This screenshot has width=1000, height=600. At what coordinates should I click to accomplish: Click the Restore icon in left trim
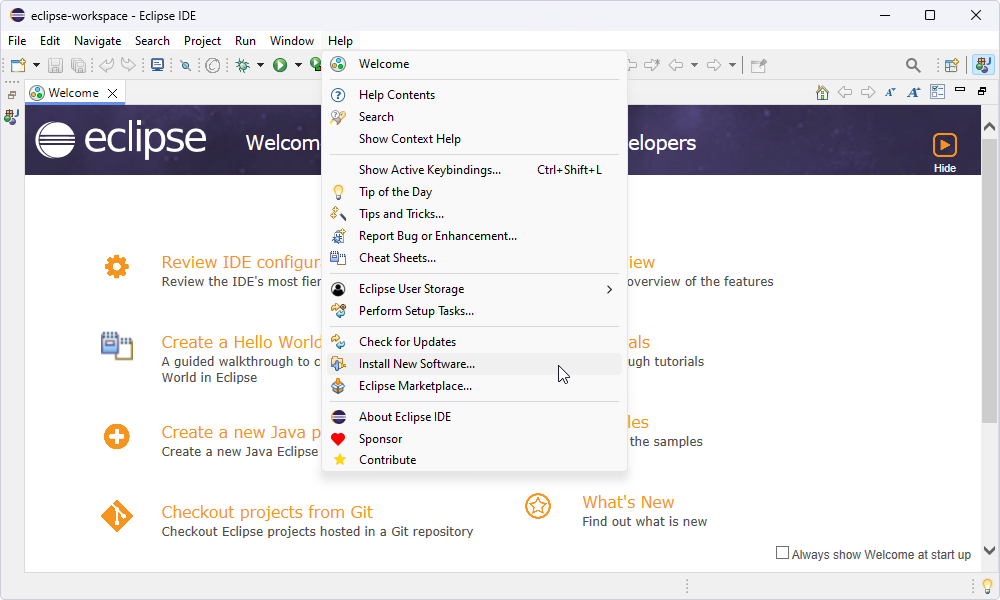point(11,95)
